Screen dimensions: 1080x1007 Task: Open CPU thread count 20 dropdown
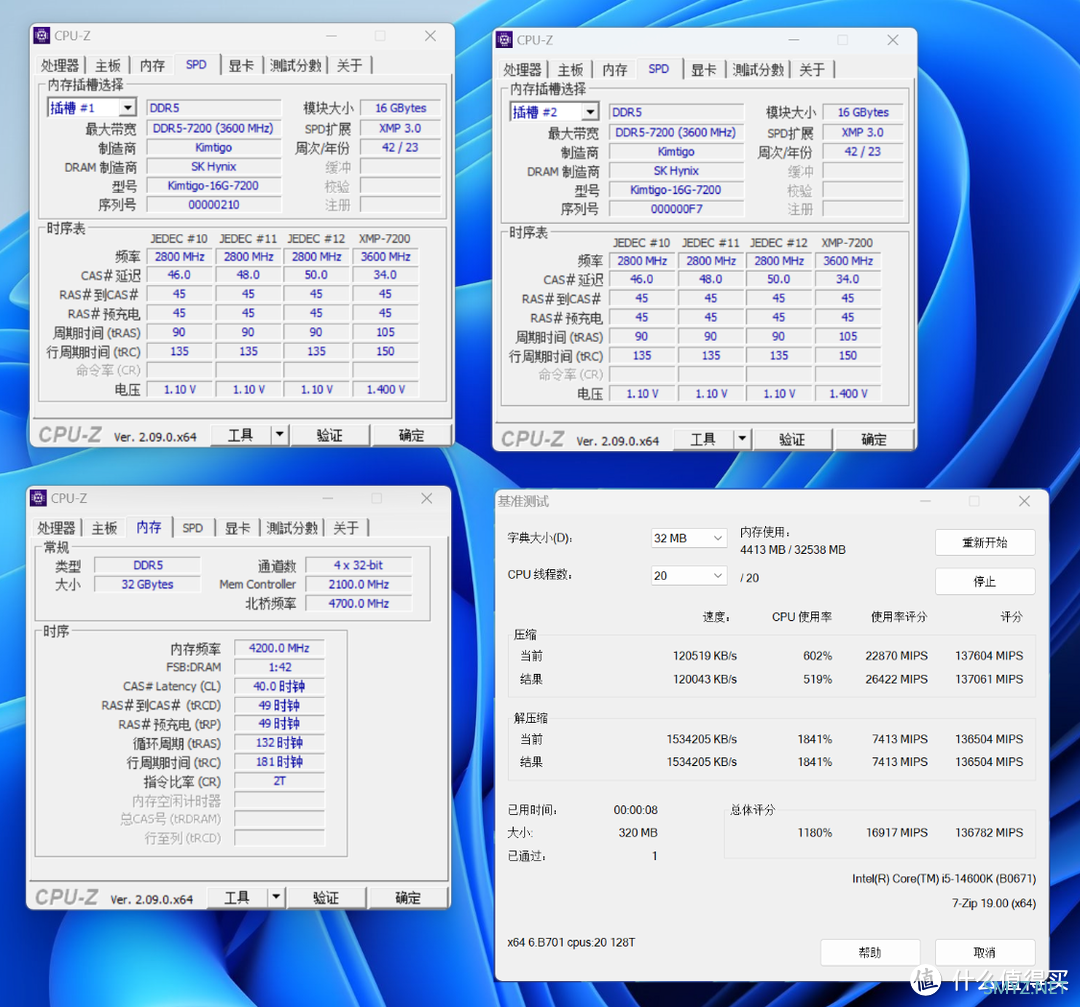pyautogui.click(x=689, y=575)
